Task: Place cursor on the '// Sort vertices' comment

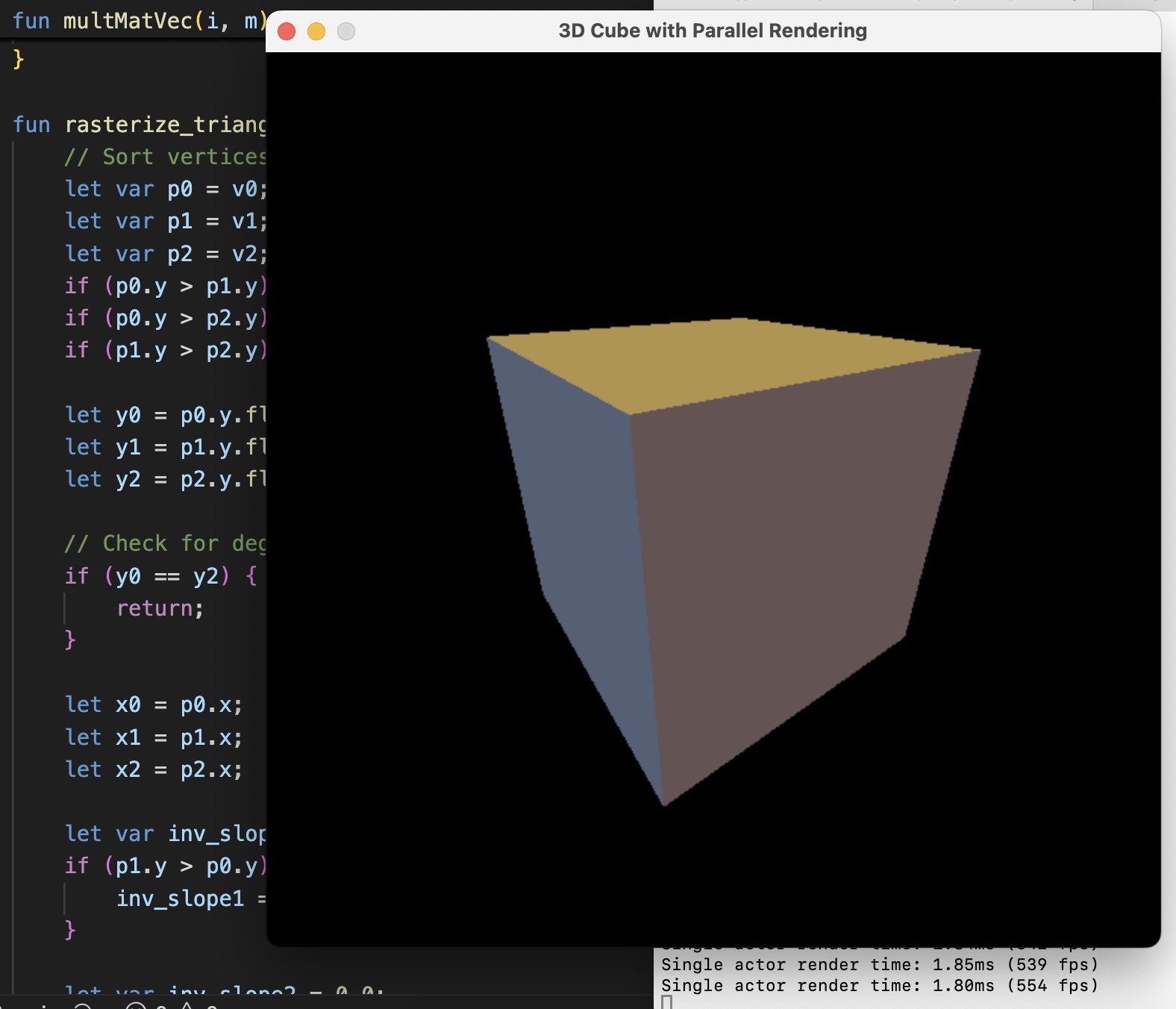Action: click(164, 157)
